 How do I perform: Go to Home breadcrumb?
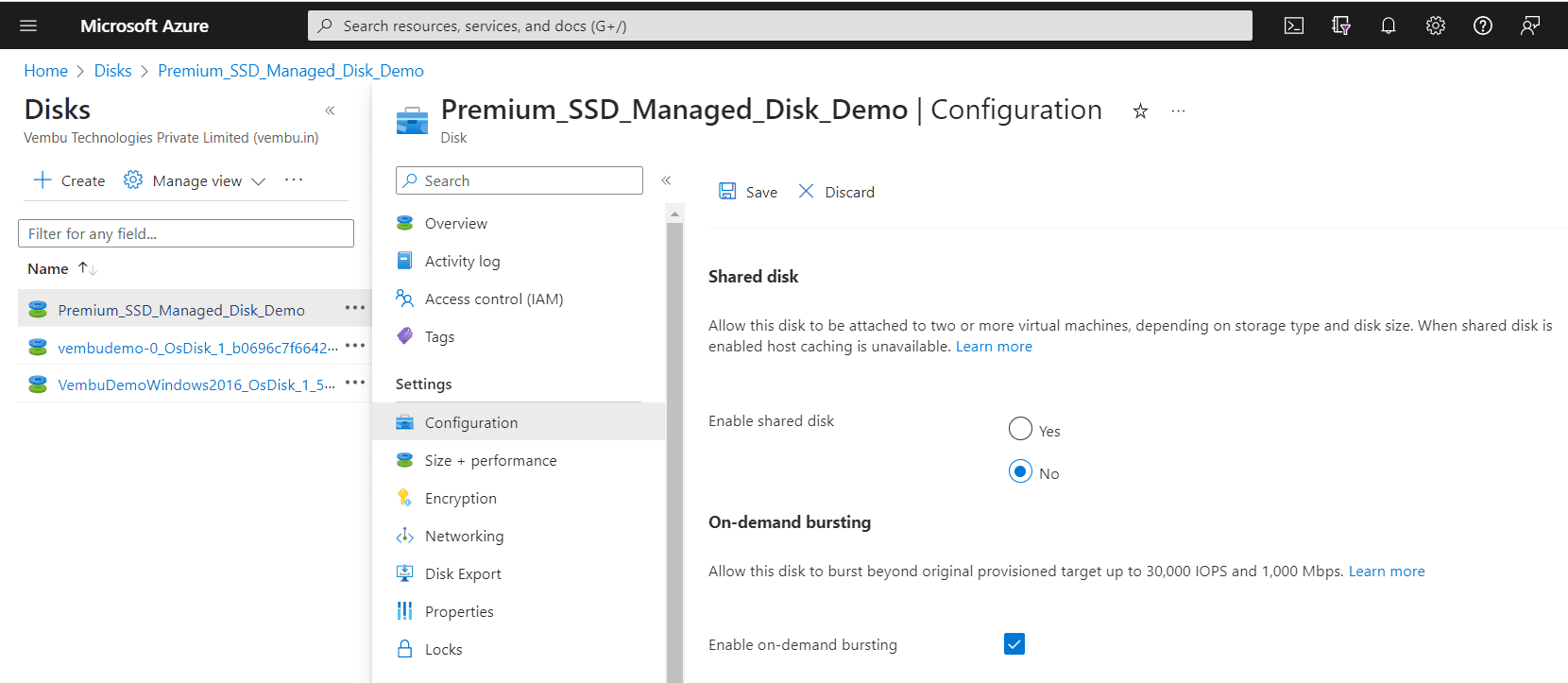(45, 71)
